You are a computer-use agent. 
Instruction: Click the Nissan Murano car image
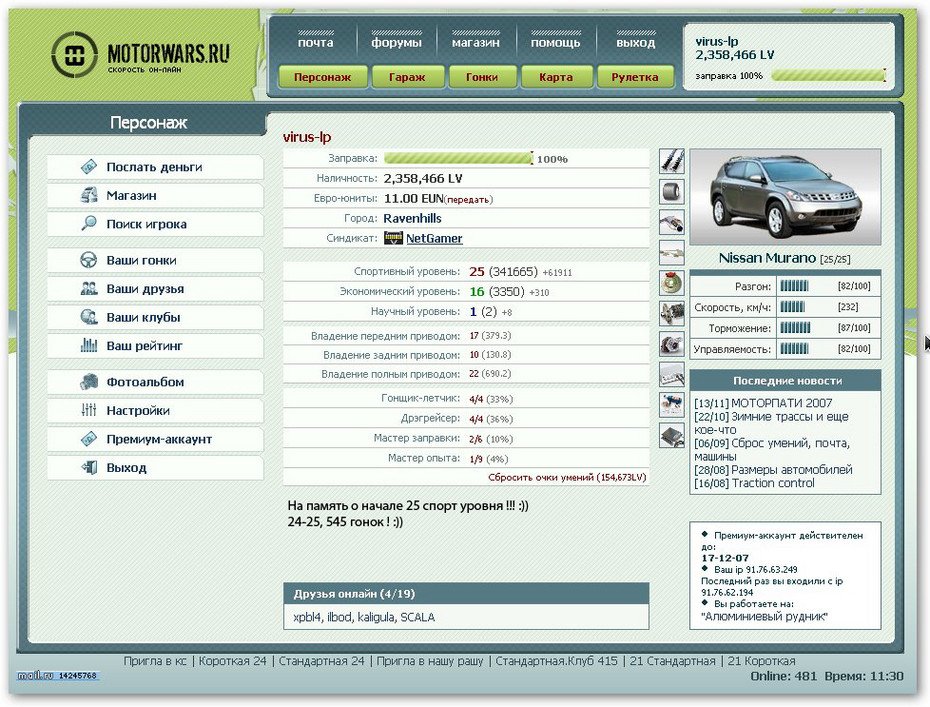[x=785, y=197]
